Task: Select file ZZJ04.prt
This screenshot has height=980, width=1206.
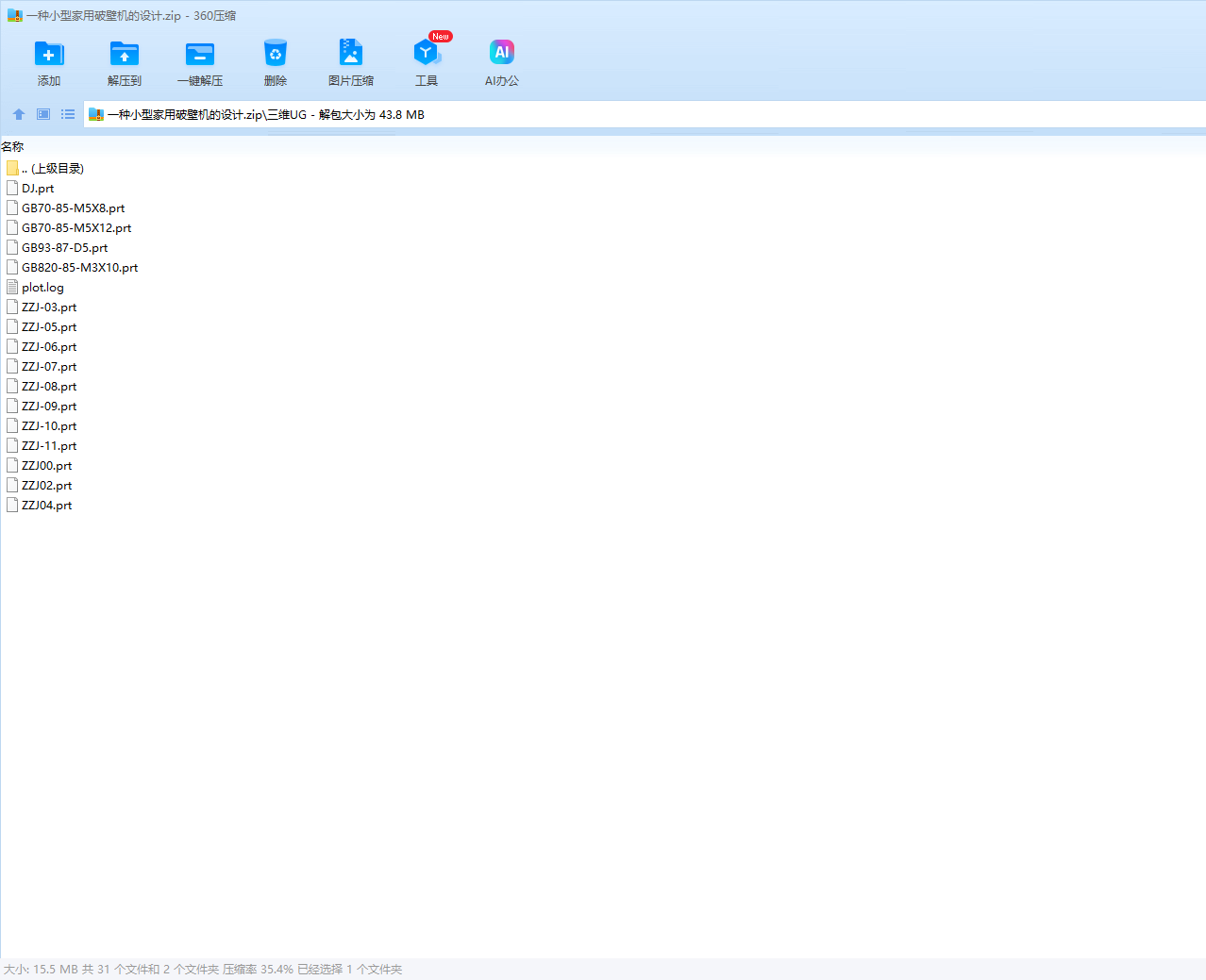Action: [39, 505]
